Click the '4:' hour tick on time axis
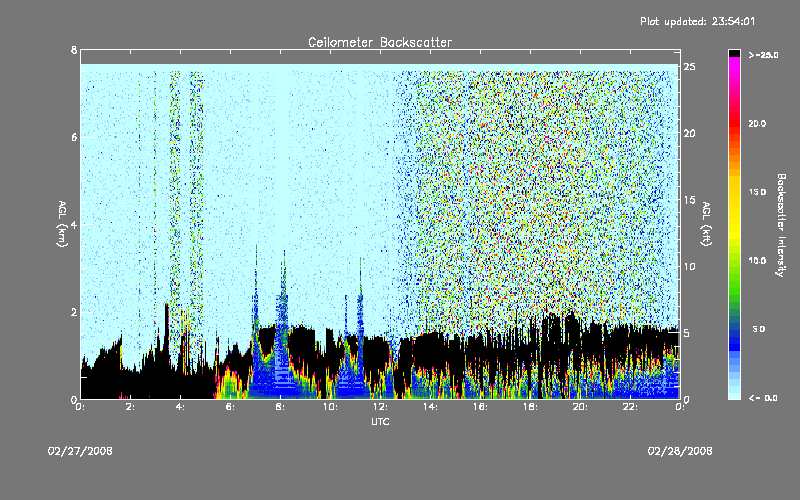800x500 pixels. coord(180,407)
